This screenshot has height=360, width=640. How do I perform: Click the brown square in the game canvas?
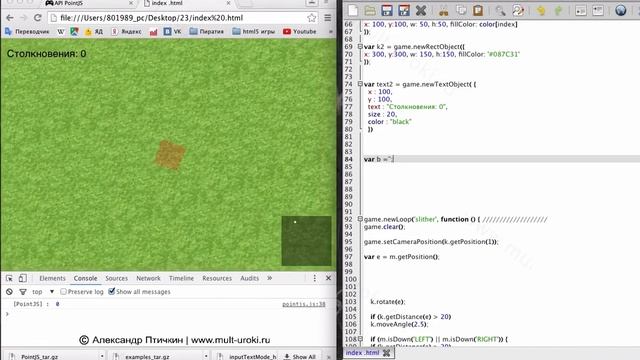pyautogui.click(x=170, y=155)
